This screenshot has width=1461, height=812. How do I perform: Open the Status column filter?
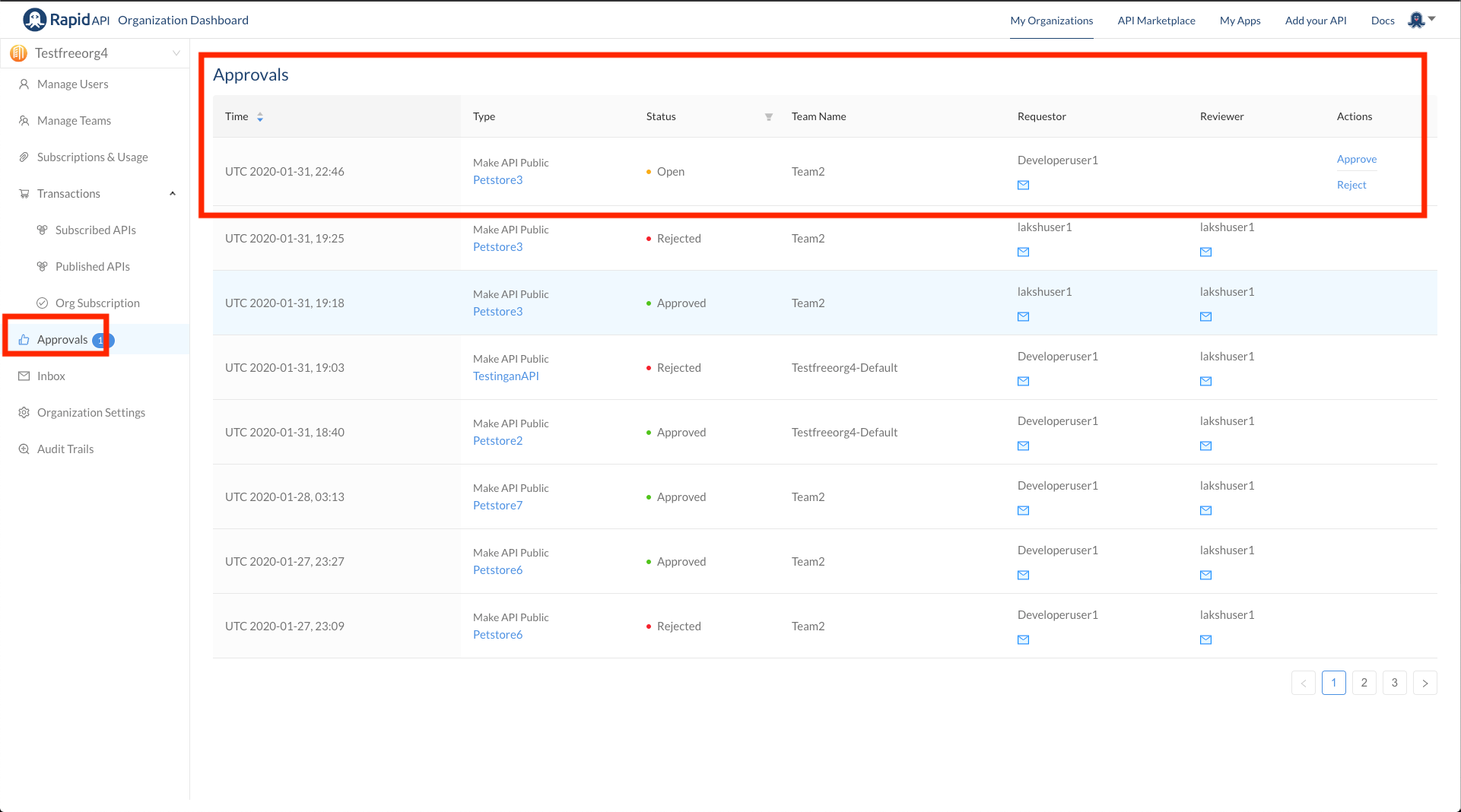click(x=769, y=117)
